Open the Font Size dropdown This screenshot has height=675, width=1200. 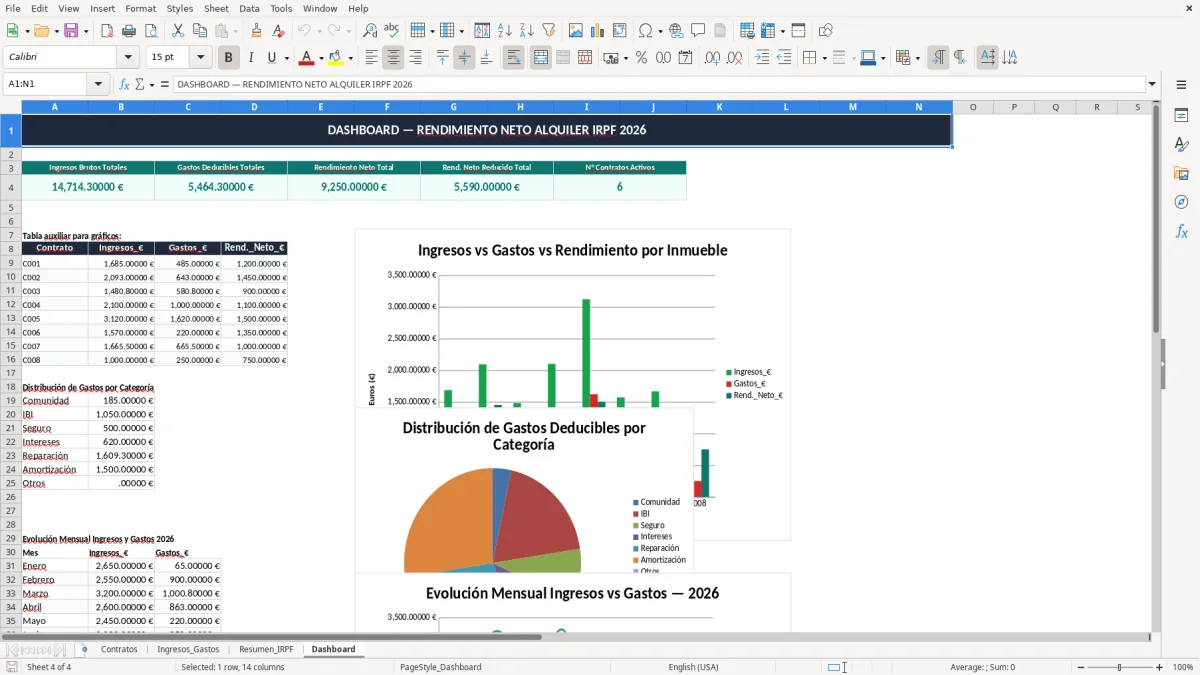[x=201, y=58]
